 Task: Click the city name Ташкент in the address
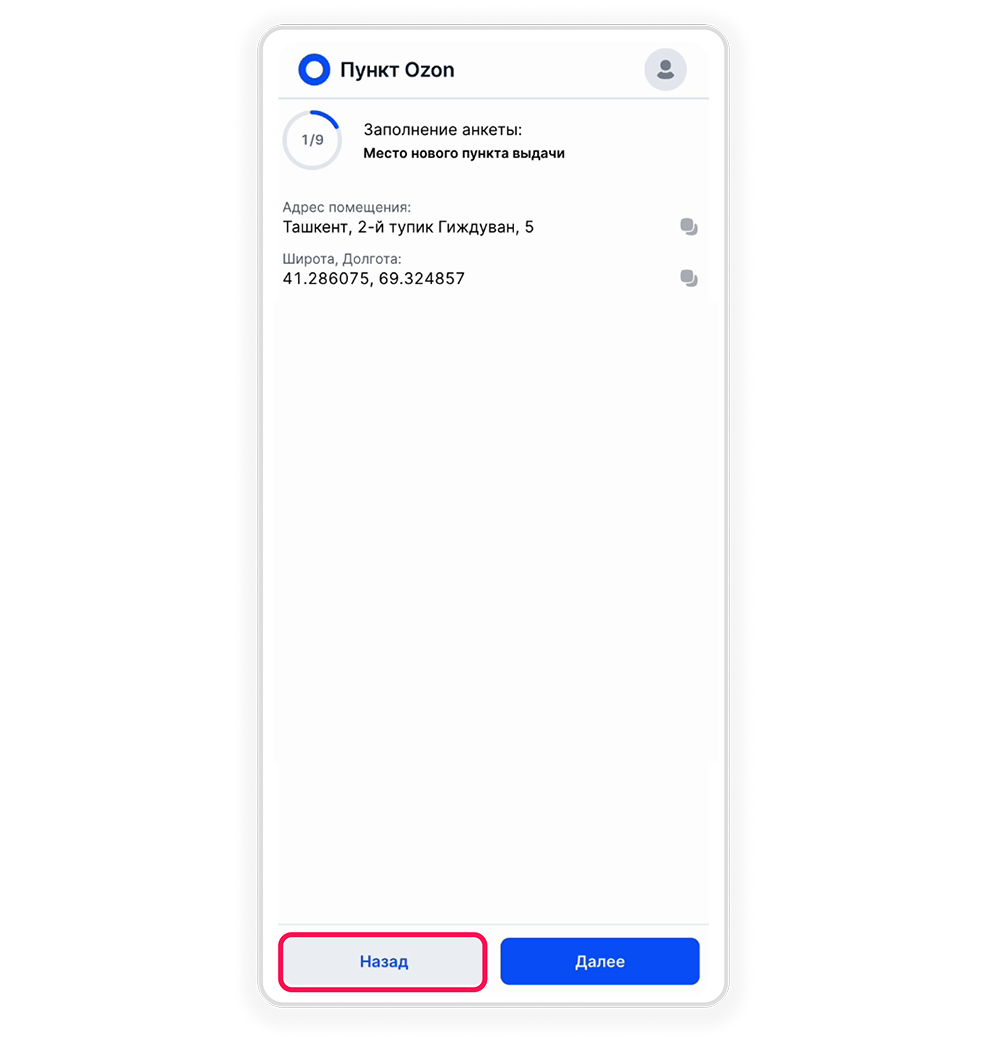(316, 227)
